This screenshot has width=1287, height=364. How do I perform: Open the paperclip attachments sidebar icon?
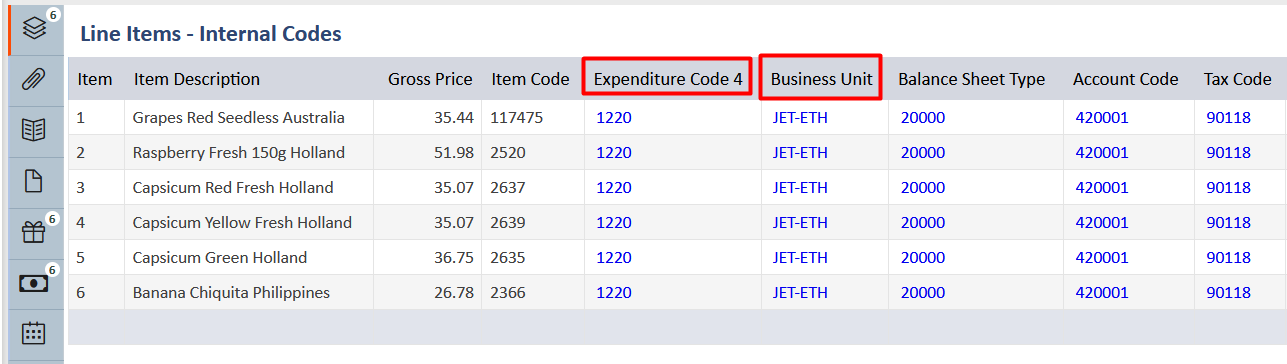click(35, 79)
